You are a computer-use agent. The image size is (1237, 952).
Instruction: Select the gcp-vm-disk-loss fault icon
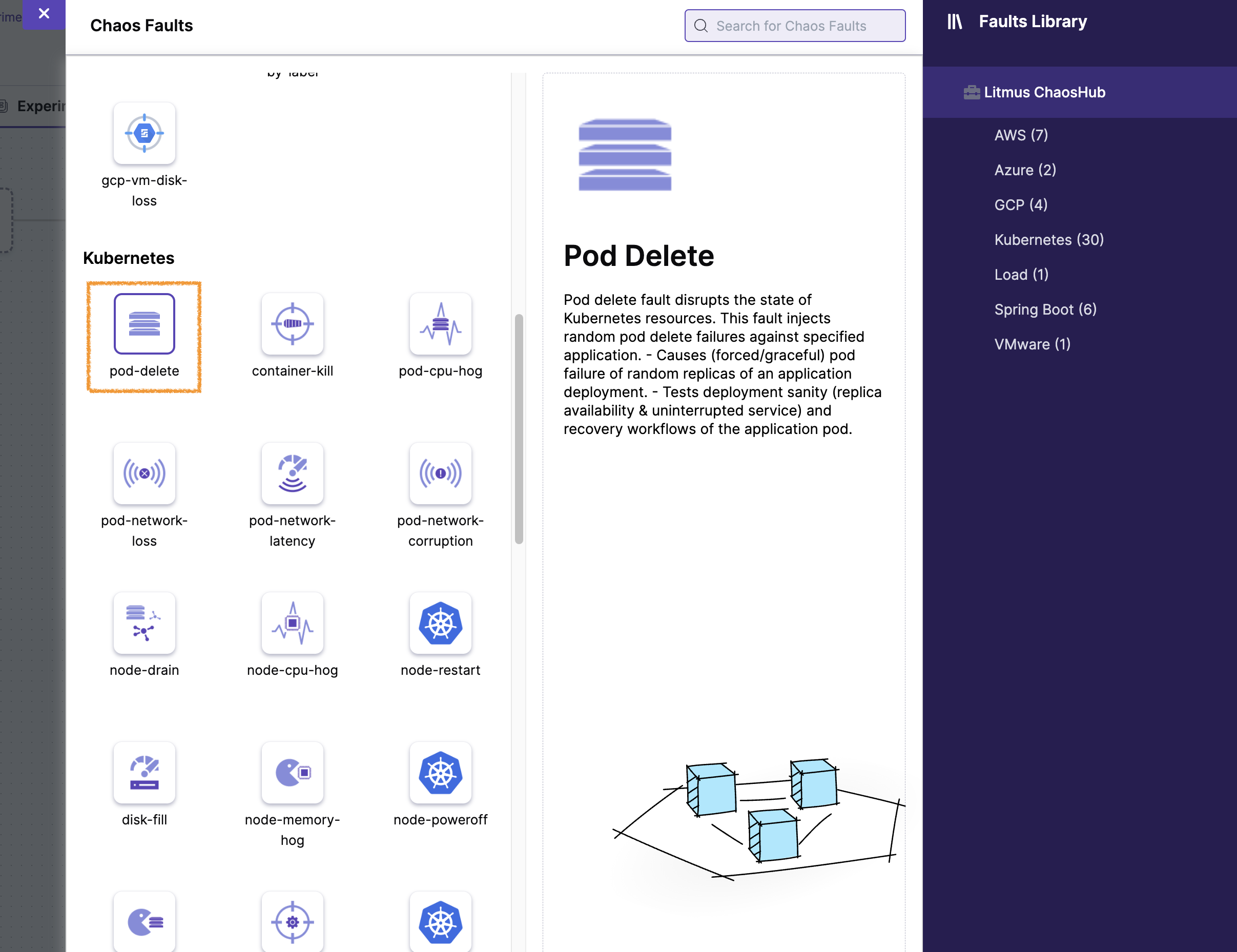pyautogui.click(x=144, y=133)
